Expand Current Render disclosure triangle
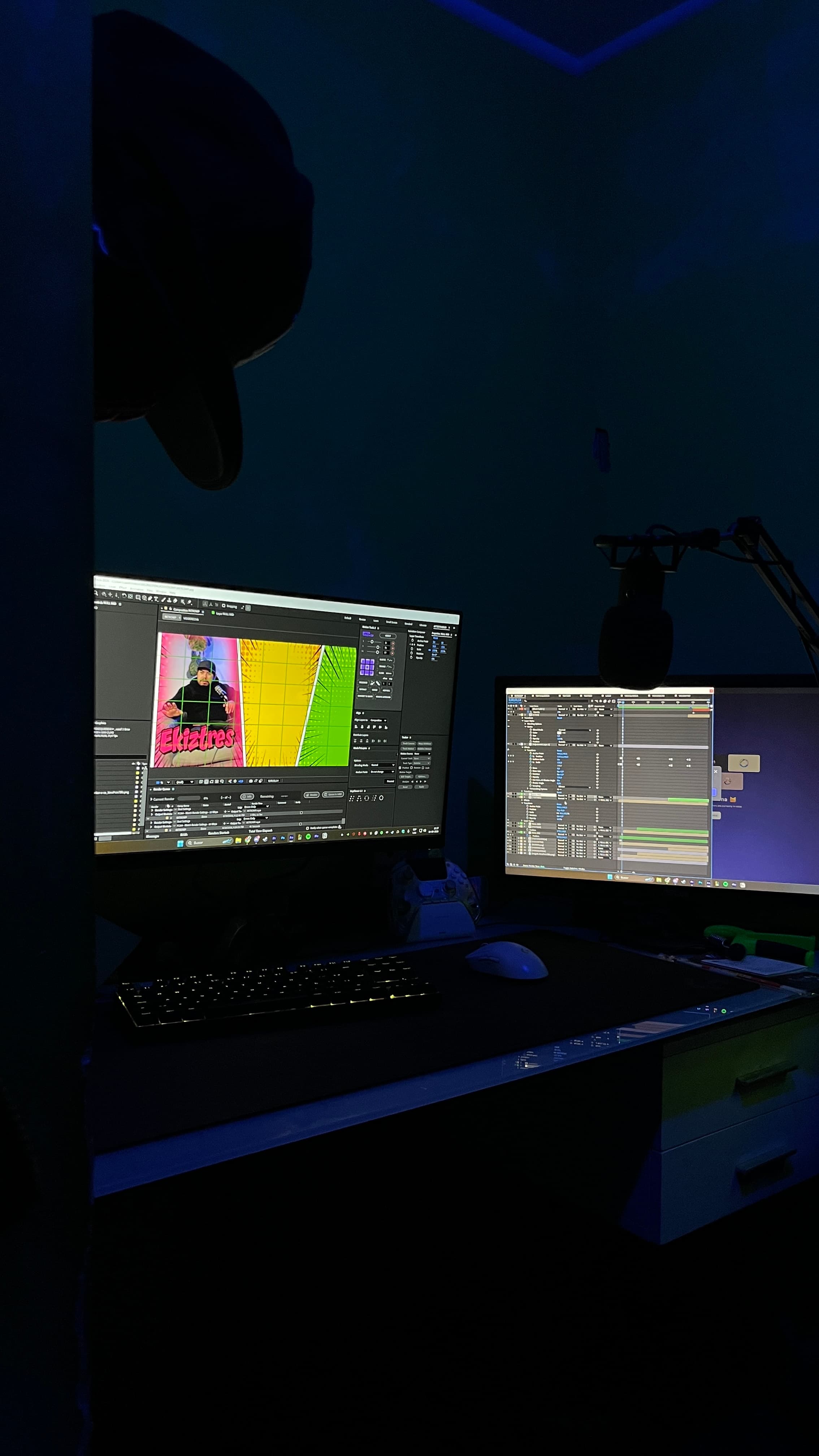The width and height of the screenshot is (819, 1456). (x=151, y=799)
